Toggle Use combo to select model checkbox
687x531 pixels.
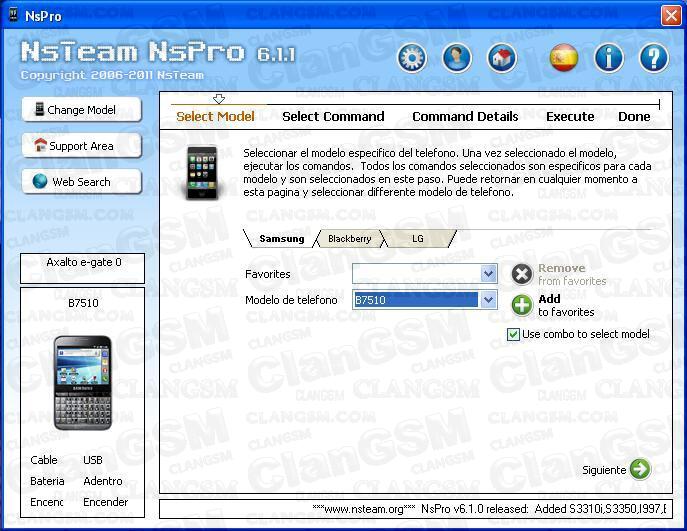(x=514, y=334)
